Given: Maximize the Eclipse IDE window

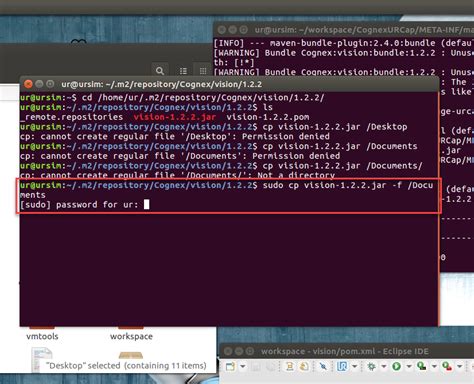Looking at the screenshot, I should tap(250, 351).
